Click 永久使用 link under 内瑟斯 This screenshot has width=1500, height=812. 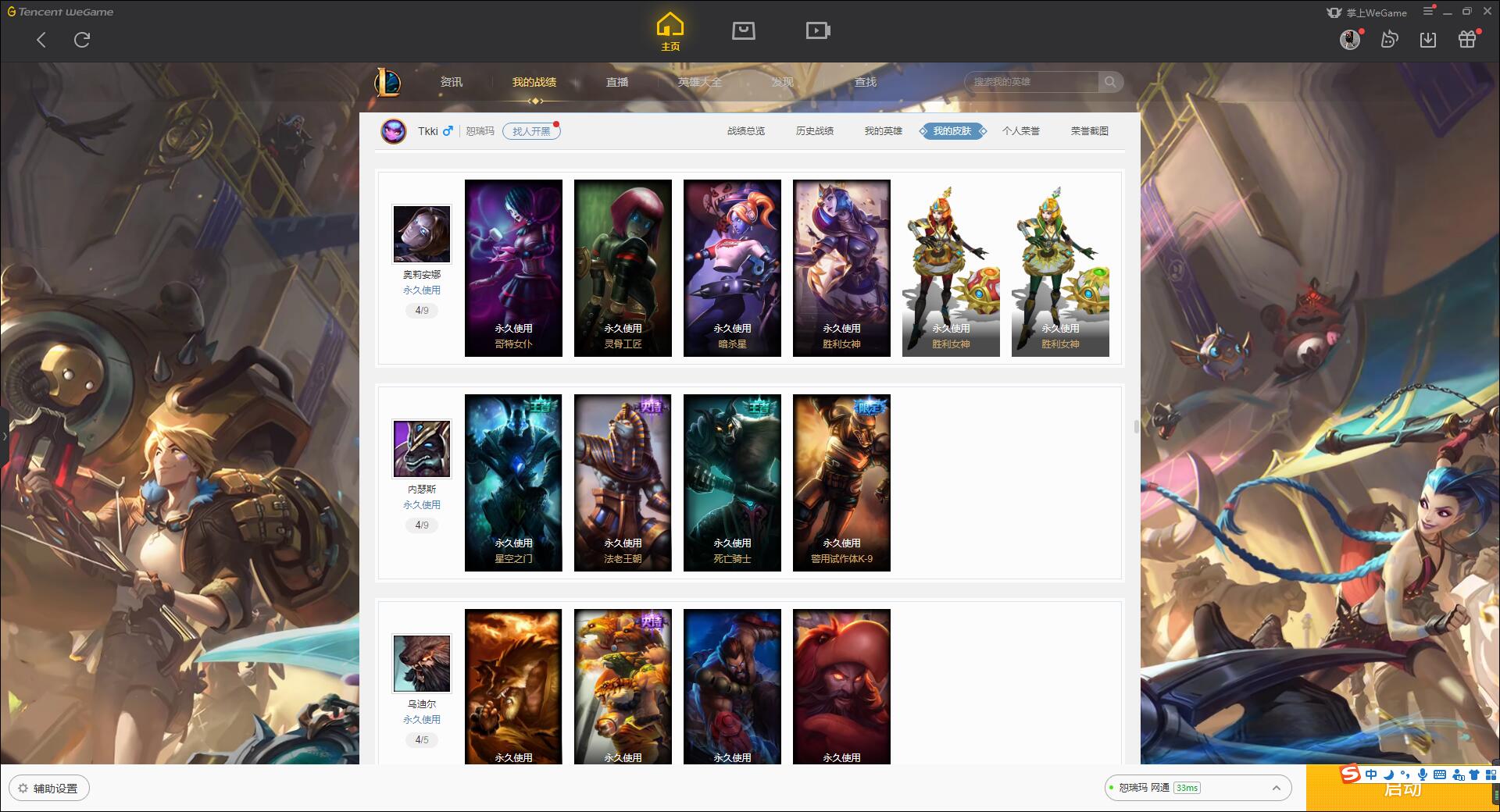tap(422, 504)
